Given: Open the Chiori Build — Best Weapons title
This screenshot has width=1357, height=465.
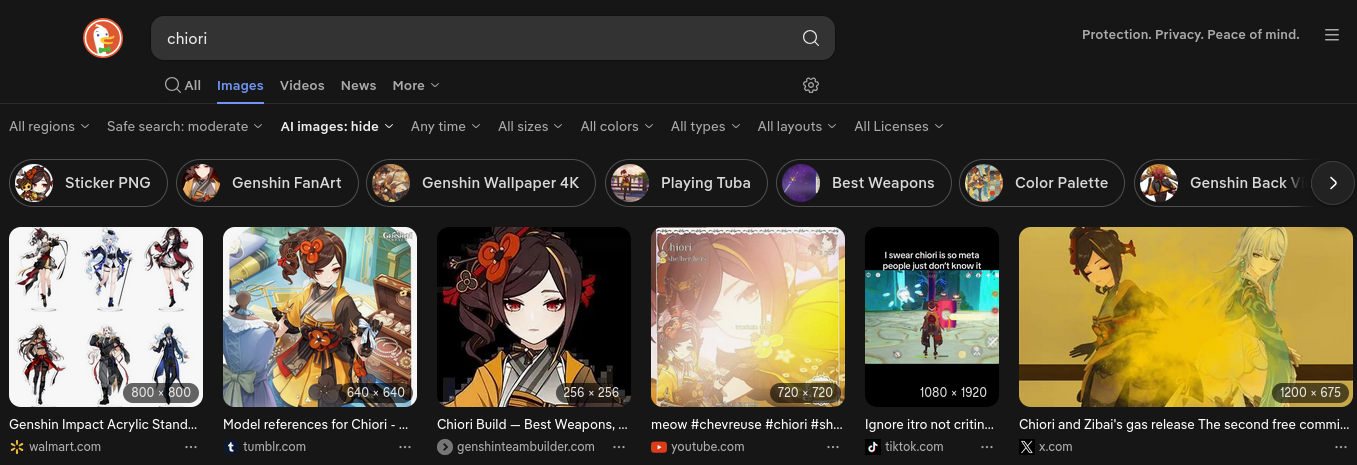Looking at the screenshot, I should pos(532,424).
